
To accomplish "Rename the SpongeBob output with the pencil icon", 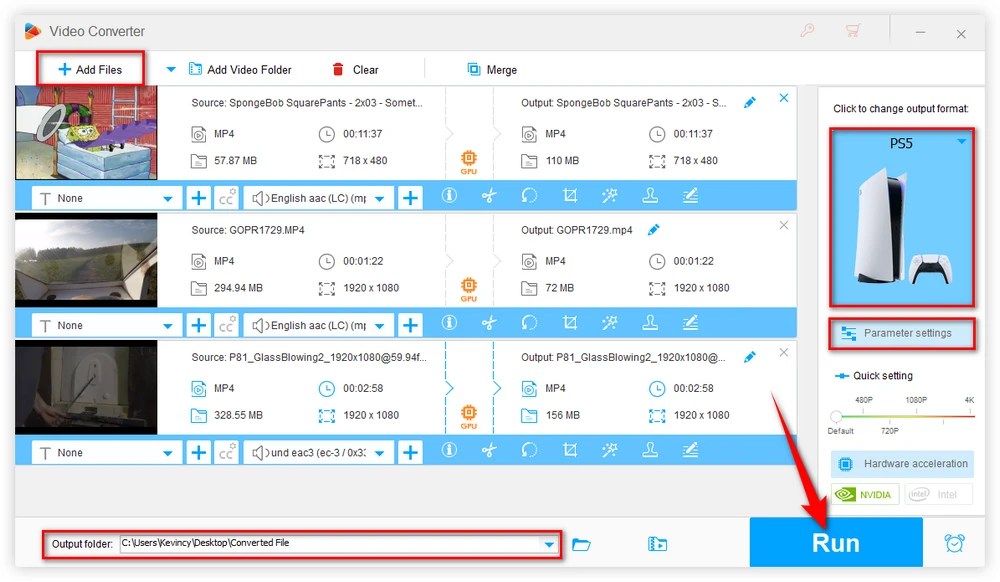I will point(750,103).
